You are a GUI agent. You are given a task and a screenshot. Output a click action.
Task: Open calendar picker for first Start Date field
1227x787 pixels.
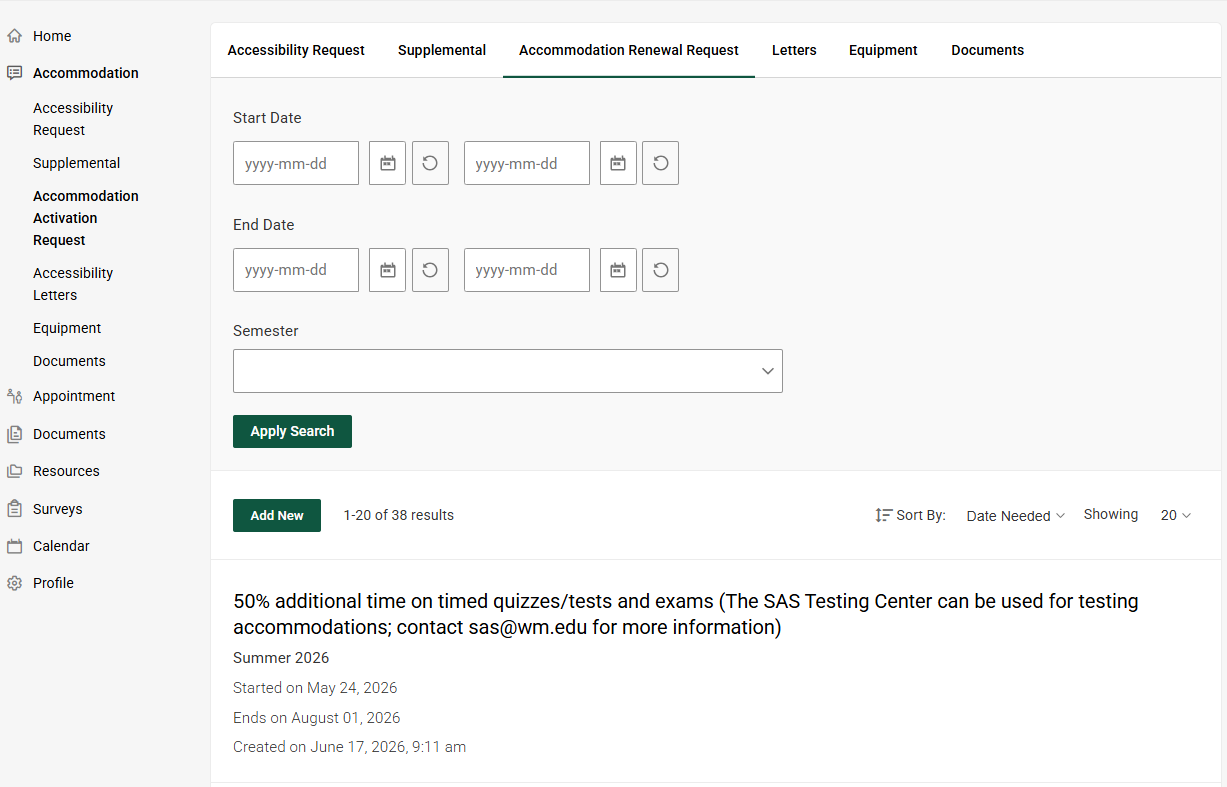click(x=387, y=163)
